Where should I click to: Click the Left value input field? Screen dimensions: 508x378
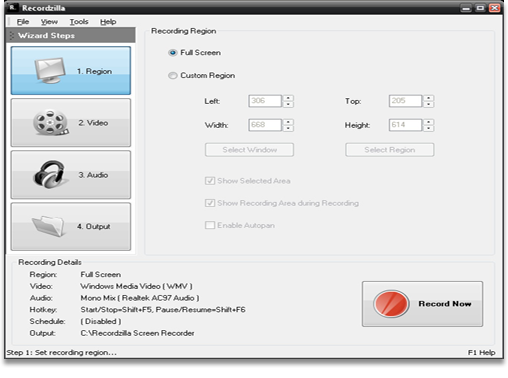(x=265, y=101)
